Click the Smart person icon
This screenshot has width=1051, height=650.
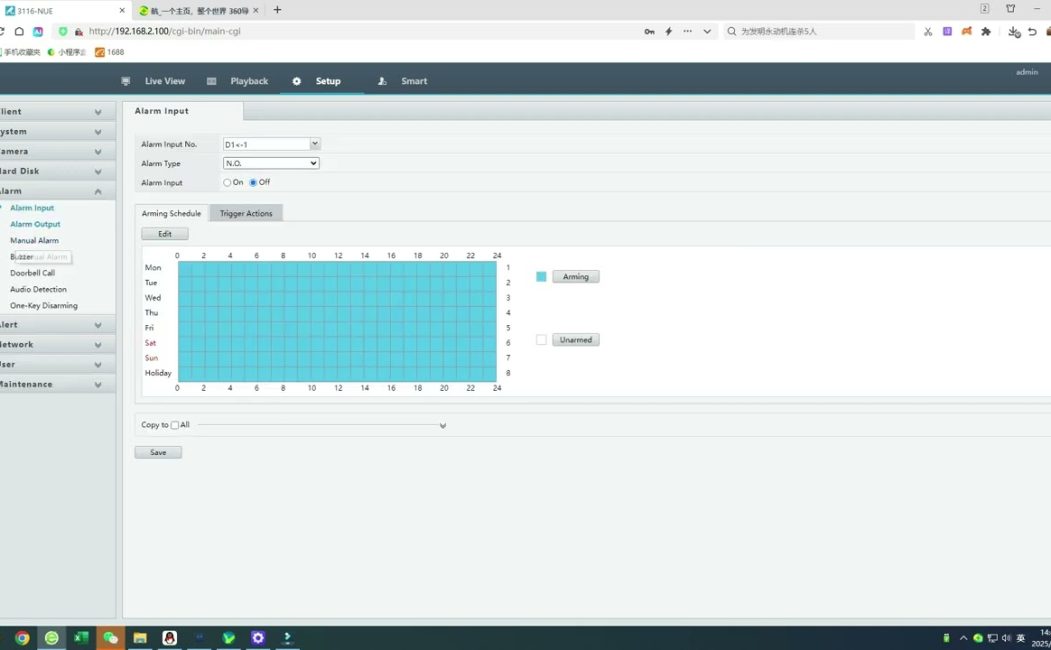coord(382,81)
